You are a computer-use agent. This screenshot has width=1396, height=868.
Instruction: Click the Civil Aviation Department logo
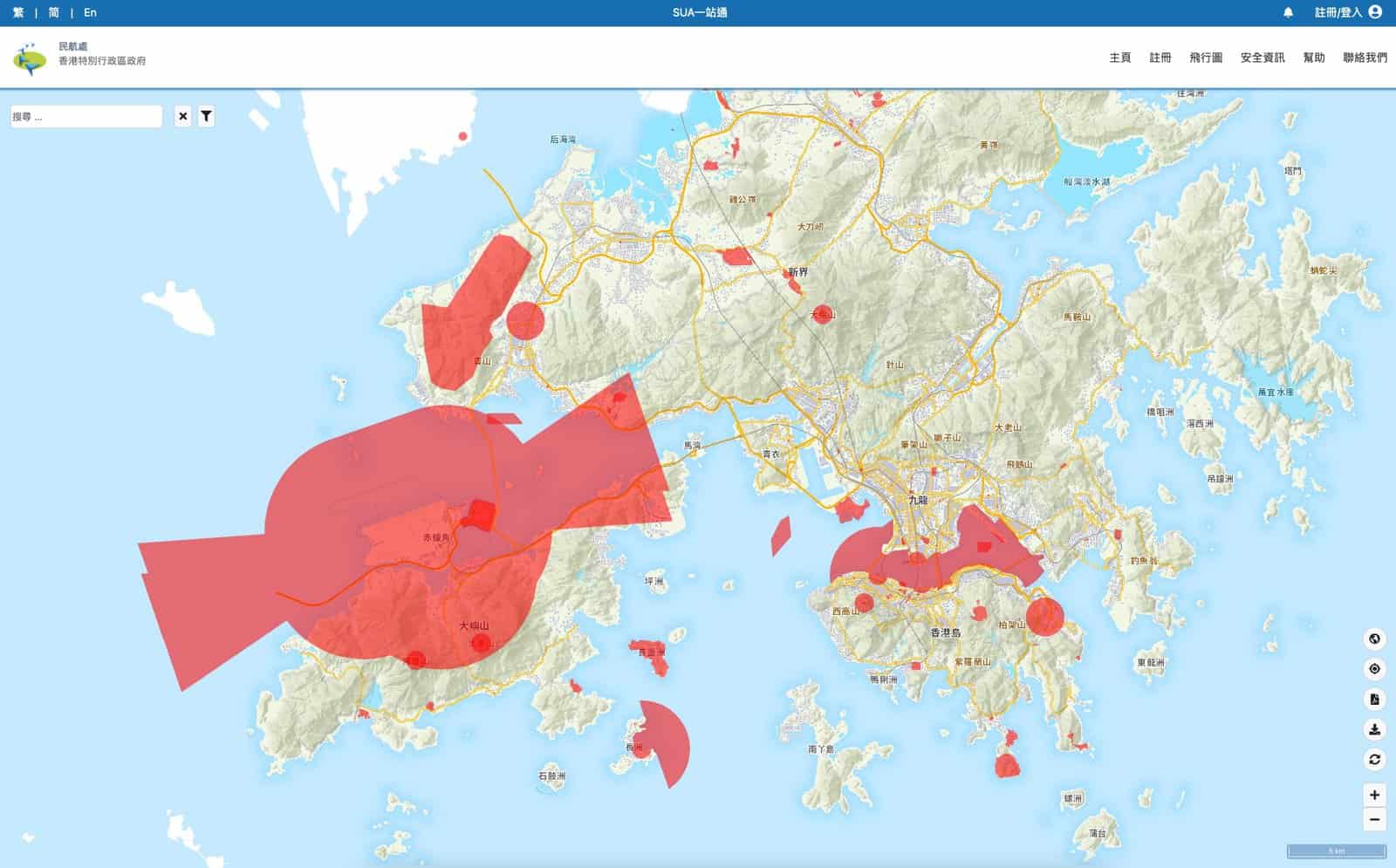31,58
